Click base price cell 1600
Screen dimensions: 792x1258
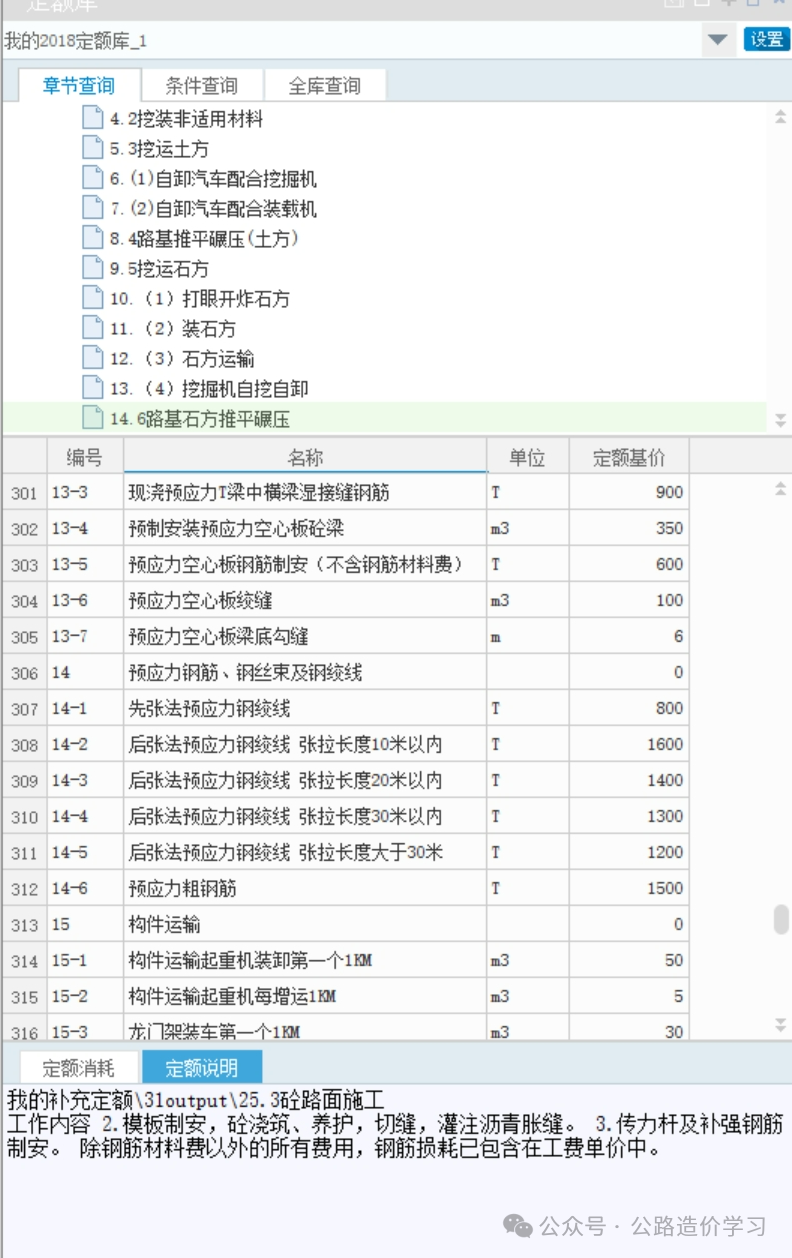coord(628,744)
